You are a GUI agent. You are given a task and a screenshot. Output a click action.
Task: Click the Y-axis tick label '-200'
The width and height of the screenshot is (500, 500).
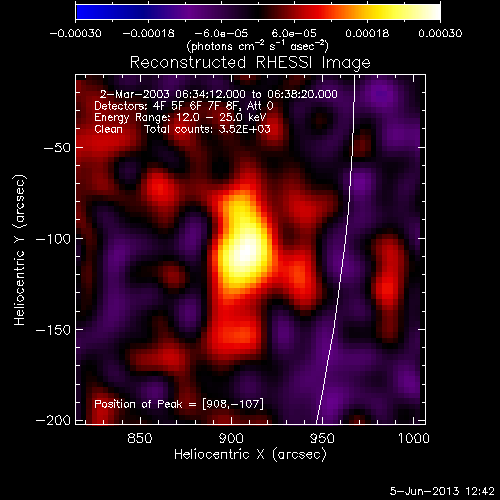point(53,420)
